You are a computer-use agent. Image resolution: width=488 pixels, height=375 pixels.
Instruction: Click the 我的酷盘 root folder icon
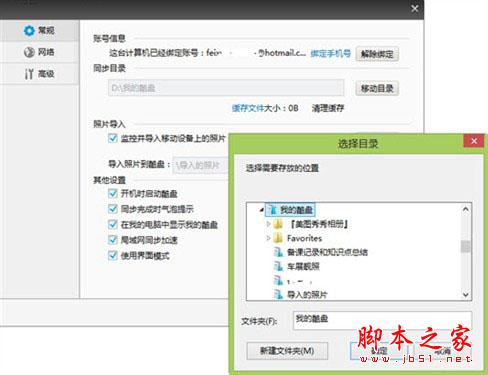point(273,210)
